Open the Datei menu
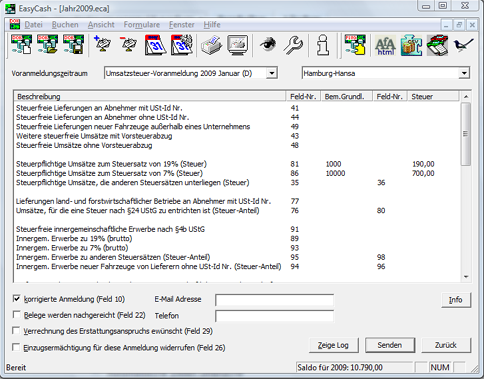 click(33, 25)
